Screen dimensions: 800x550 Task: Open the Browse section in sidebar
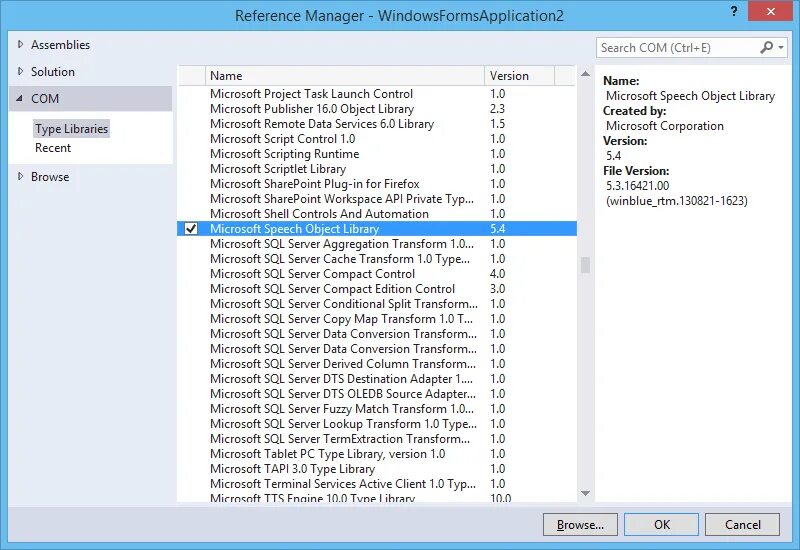tap(50, 177)
